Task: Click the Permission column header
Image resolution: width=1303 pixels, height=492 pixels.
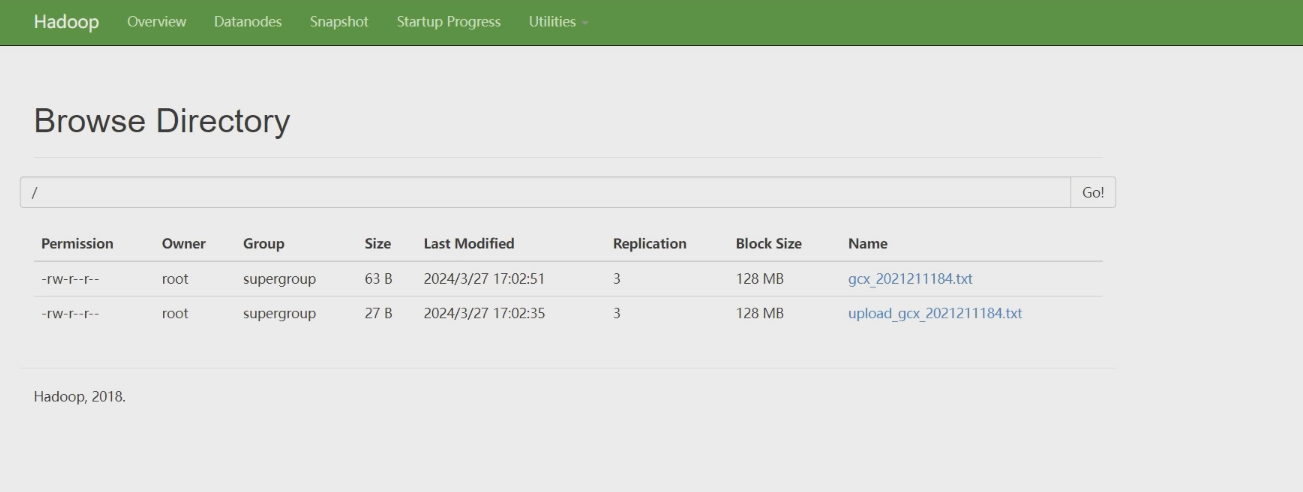Action: pos(77,244)
